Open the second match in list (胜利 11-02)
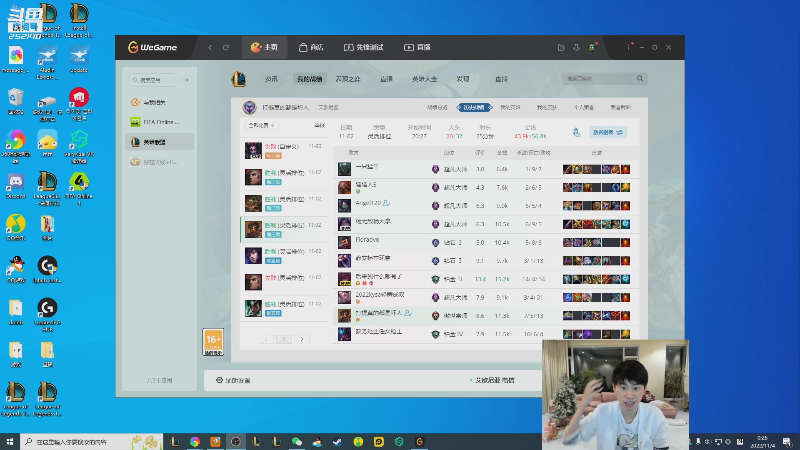Screen dimensions: 800x450 pos(284,177)
